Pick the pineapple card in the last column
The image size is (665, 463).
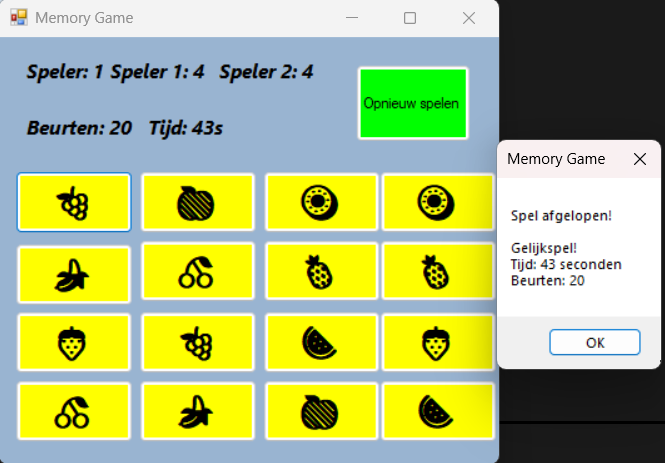tap(438, 271)
